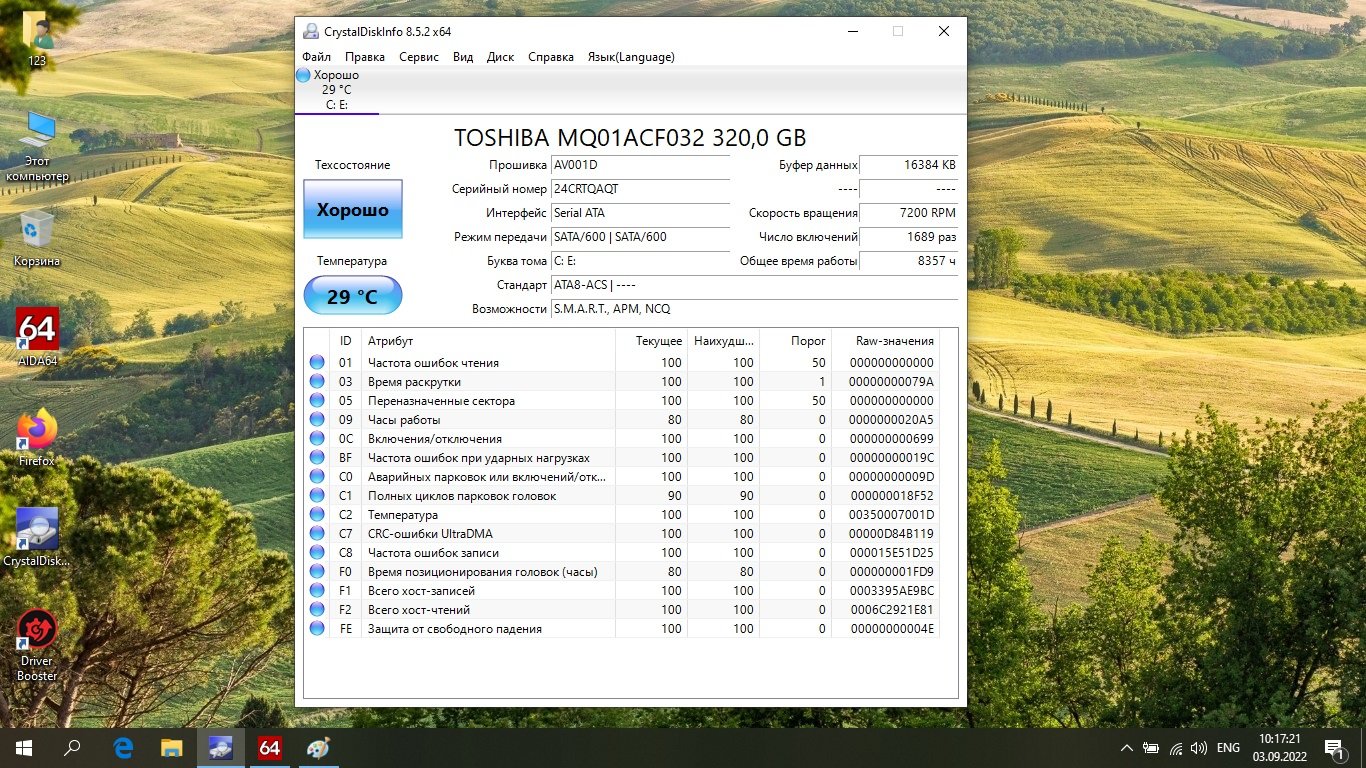The height and width of the screenshot is (768, 1366).
Task: Click the Raw-значения column header
Action: [x=884, y=341]
